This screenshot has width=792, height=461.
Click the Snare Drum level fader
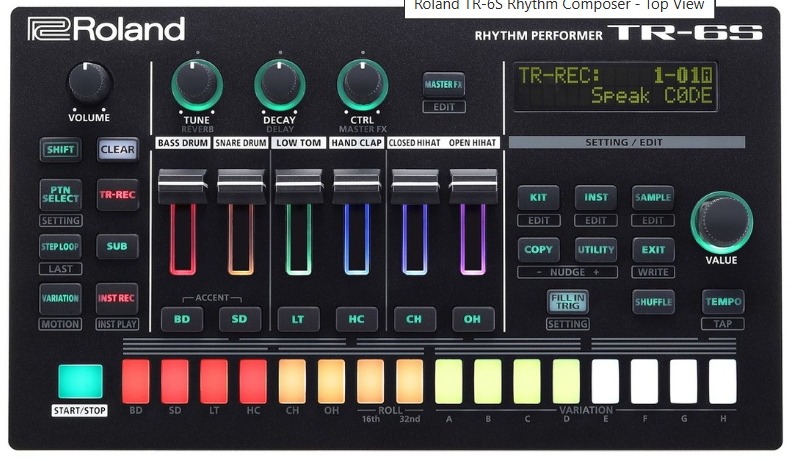point(241,186)
